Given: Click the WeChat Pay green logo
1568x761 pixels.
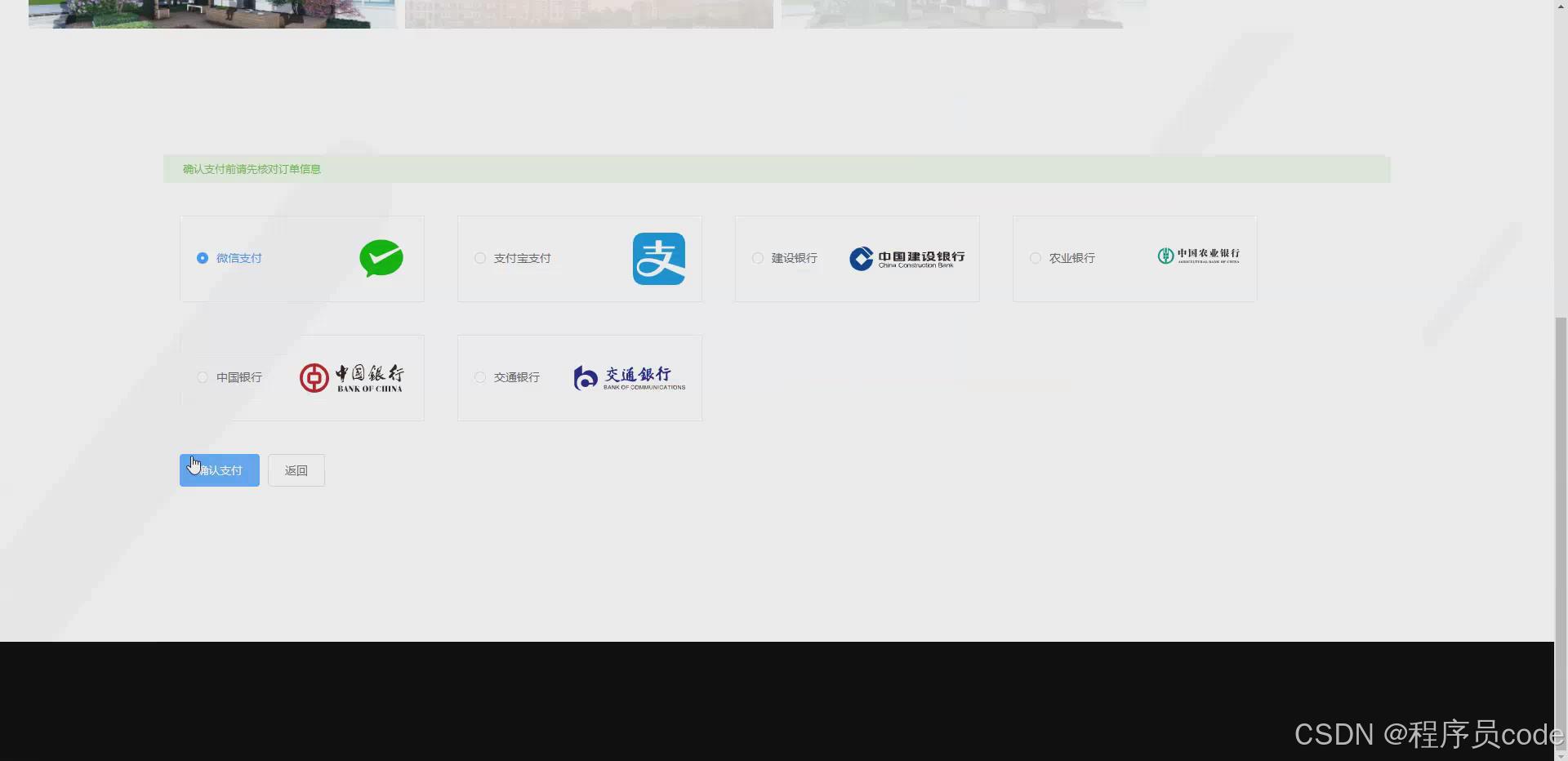Looking at the screenshot, I should (381, 258).
